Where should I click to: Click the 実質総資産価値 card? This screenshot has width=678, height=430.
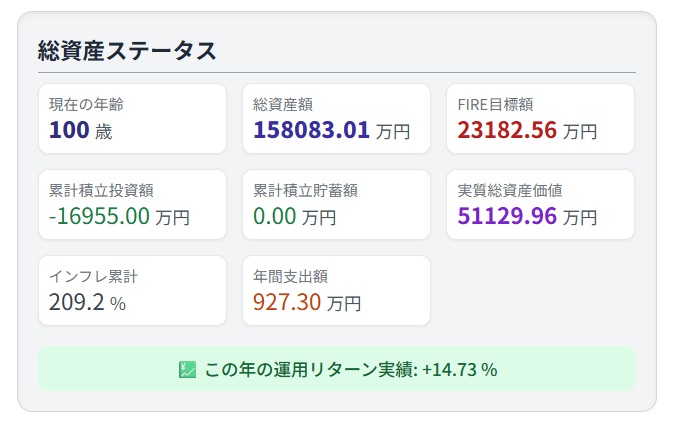(x=540, y=205)
